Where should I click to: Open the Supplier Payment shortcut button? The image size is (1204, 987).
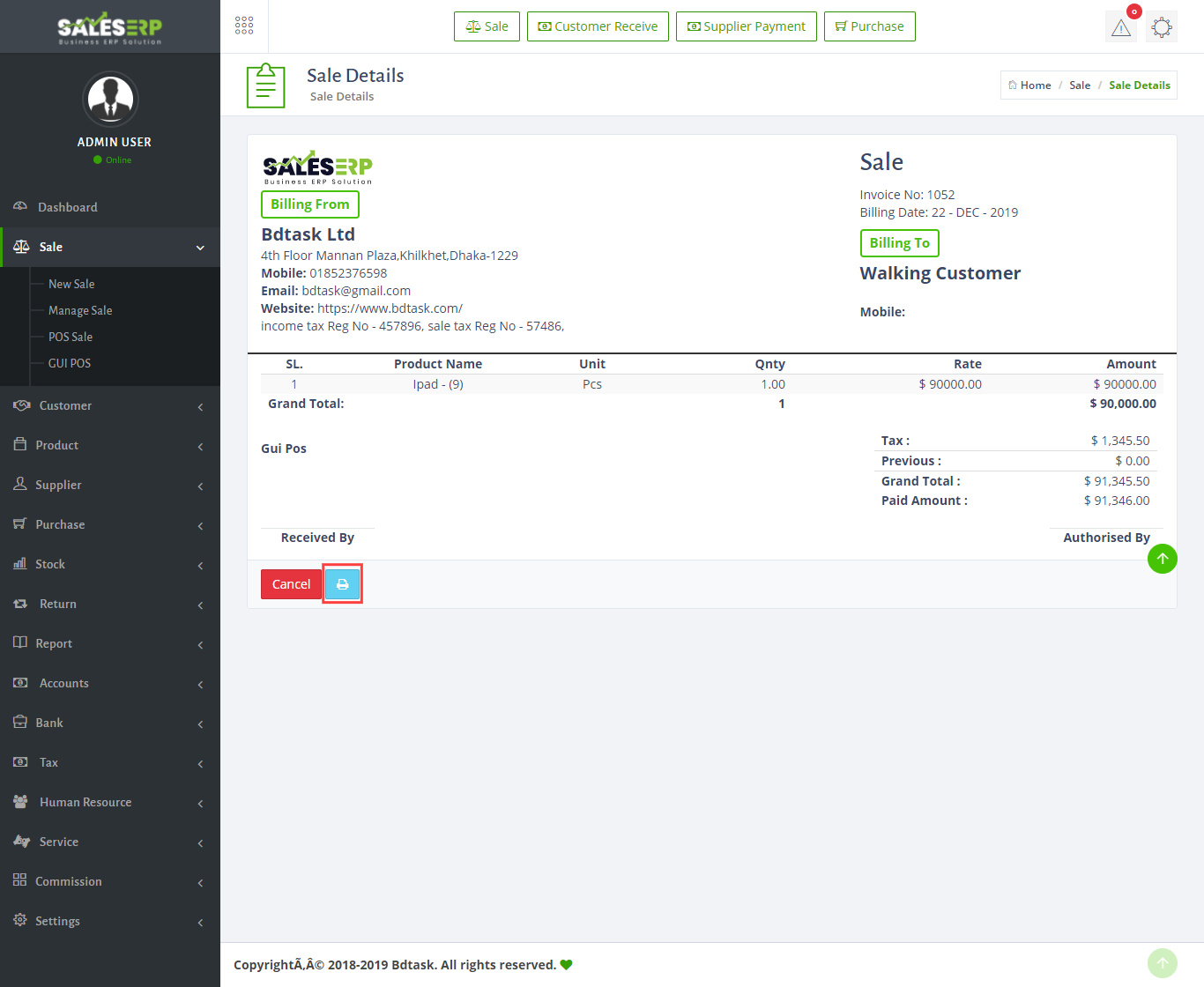(x=746, y=26)
